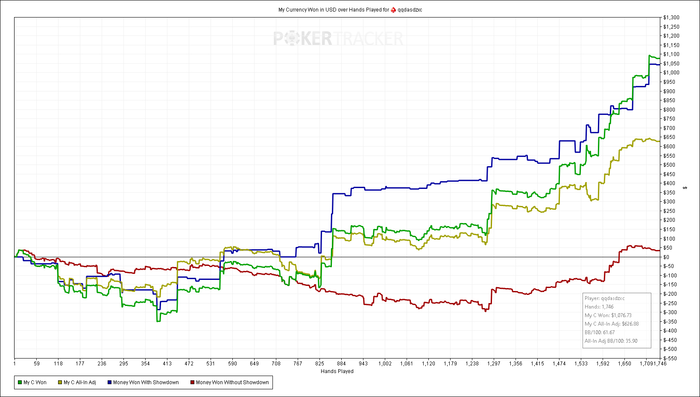Click the $750 y-axis tick label

coord(669,119)
